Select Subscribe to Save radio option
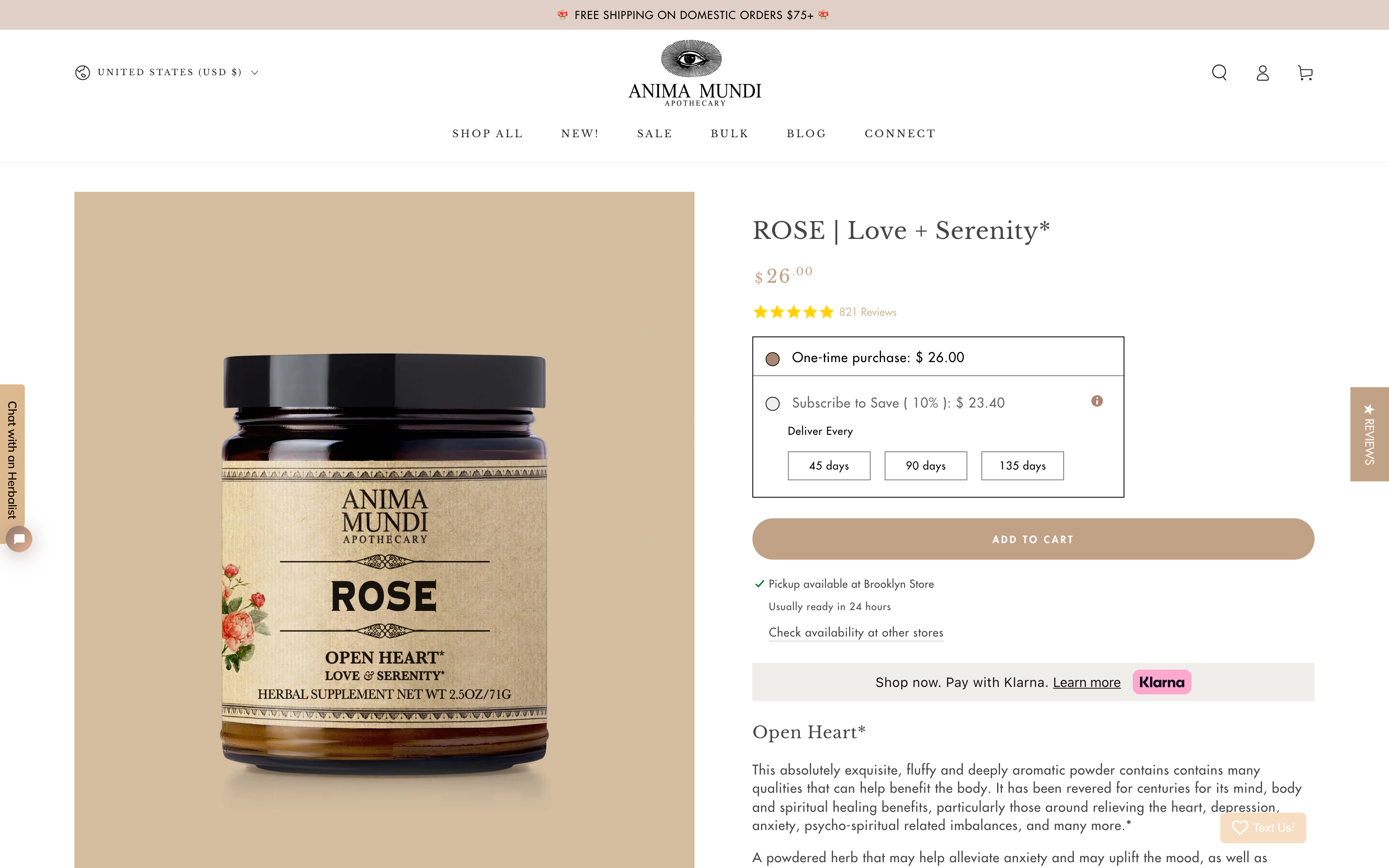Image resolution: width=1389 pixels, height=868 pixels. click(x=773, y=403)
